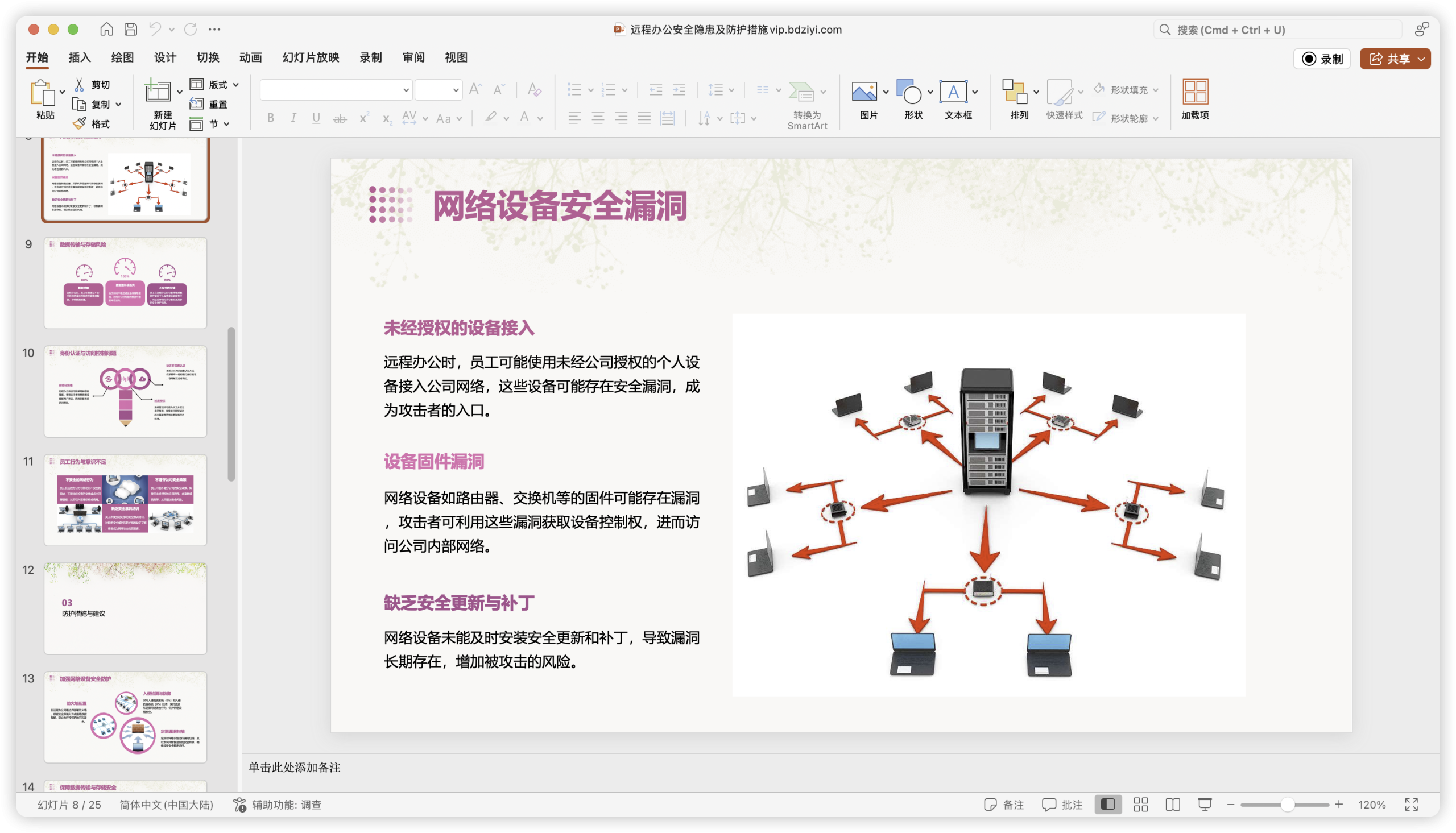Click the Format painter brush icon
Image resolution: width=1456 pixels, height=833 pixels.
pyautogui.click(x=80, y=123)
